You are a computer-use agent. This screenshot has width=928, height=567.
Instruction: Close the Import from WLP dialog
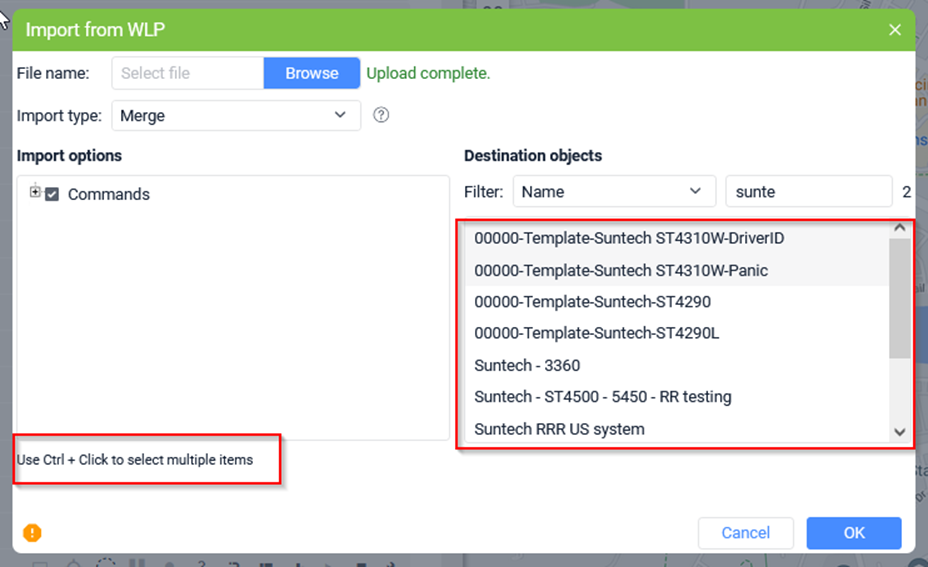[x=895, y=30]
